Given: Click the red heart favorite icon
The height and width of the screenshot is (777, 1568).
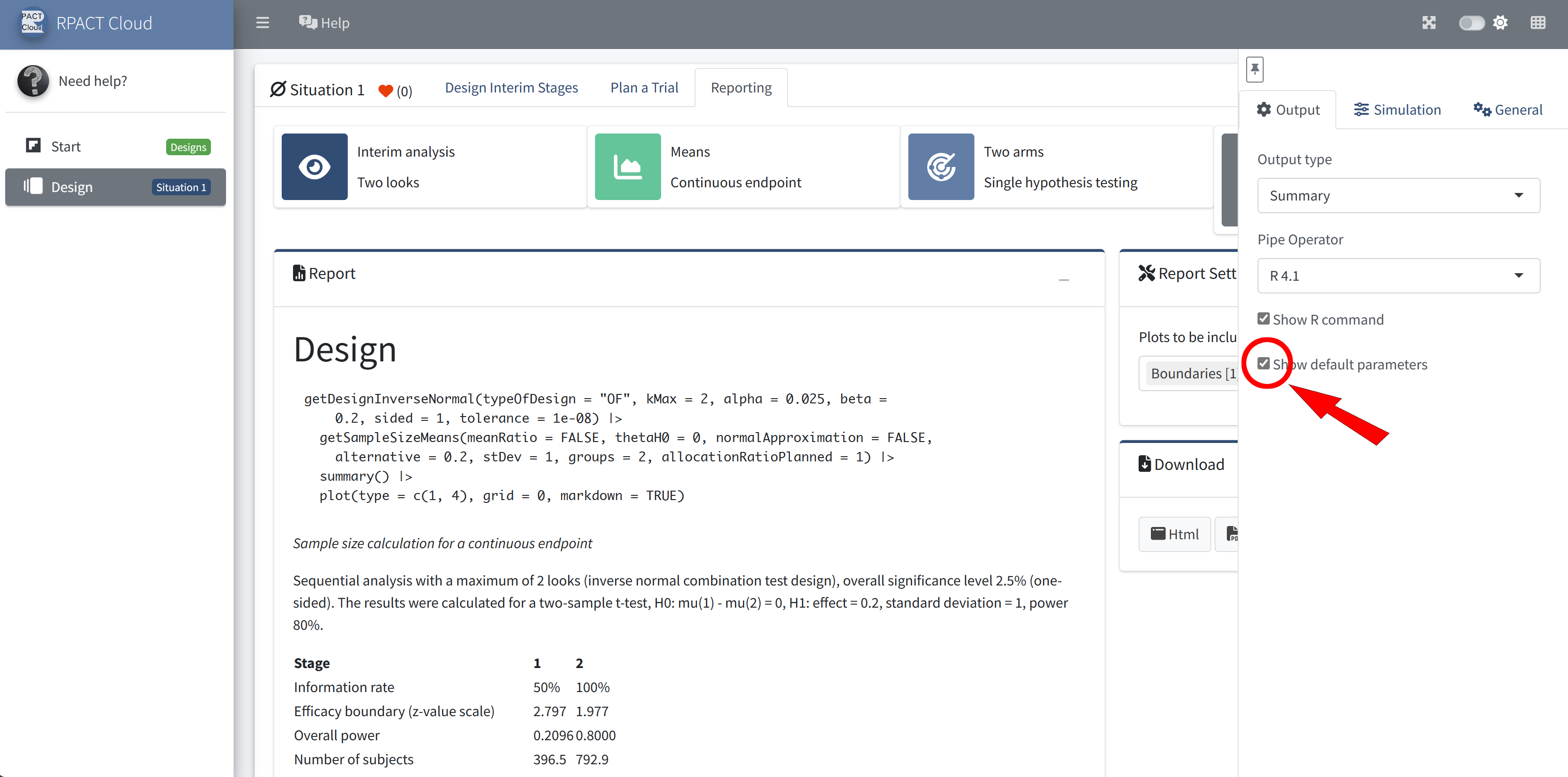Looking at the screenshot, I should (386, 91).
